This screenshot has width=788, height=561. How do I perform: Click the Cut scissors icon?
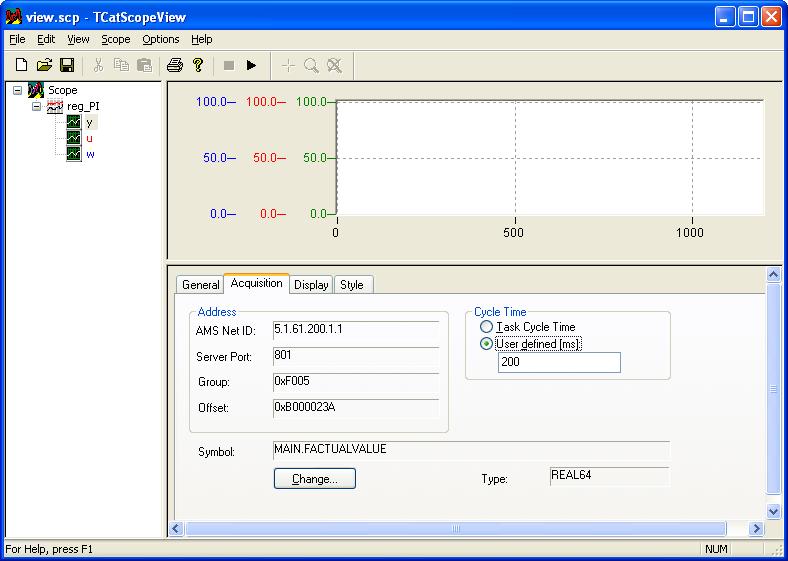tap(98, 65)
